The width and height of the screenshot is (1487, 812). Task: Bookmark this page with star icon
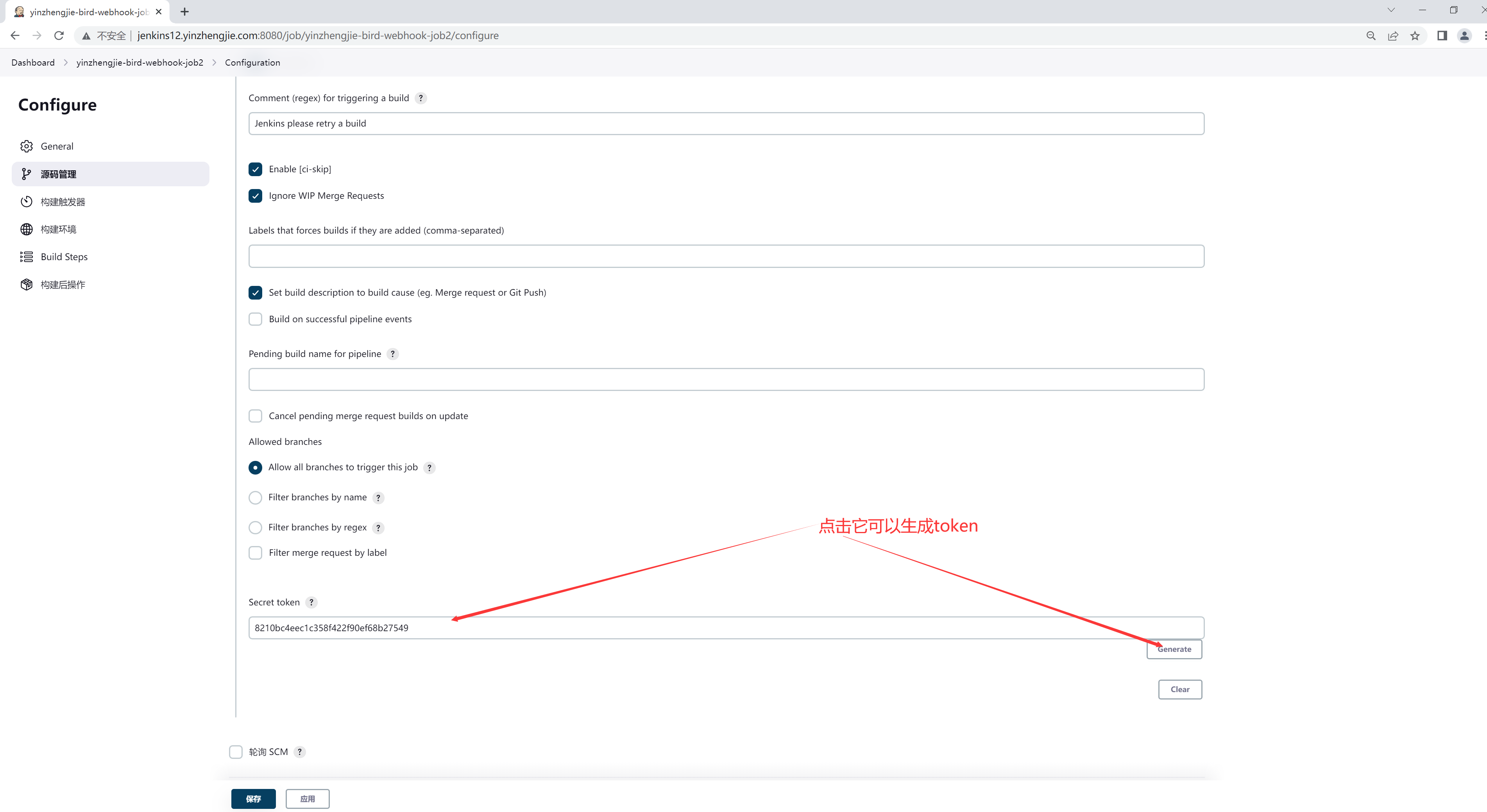click(1415, 36)
